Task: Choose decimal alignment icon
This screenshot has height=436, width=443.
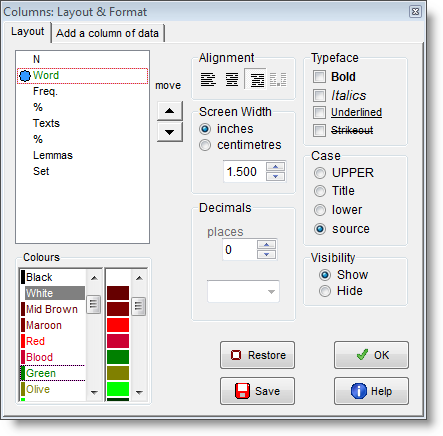Action: 278,80
